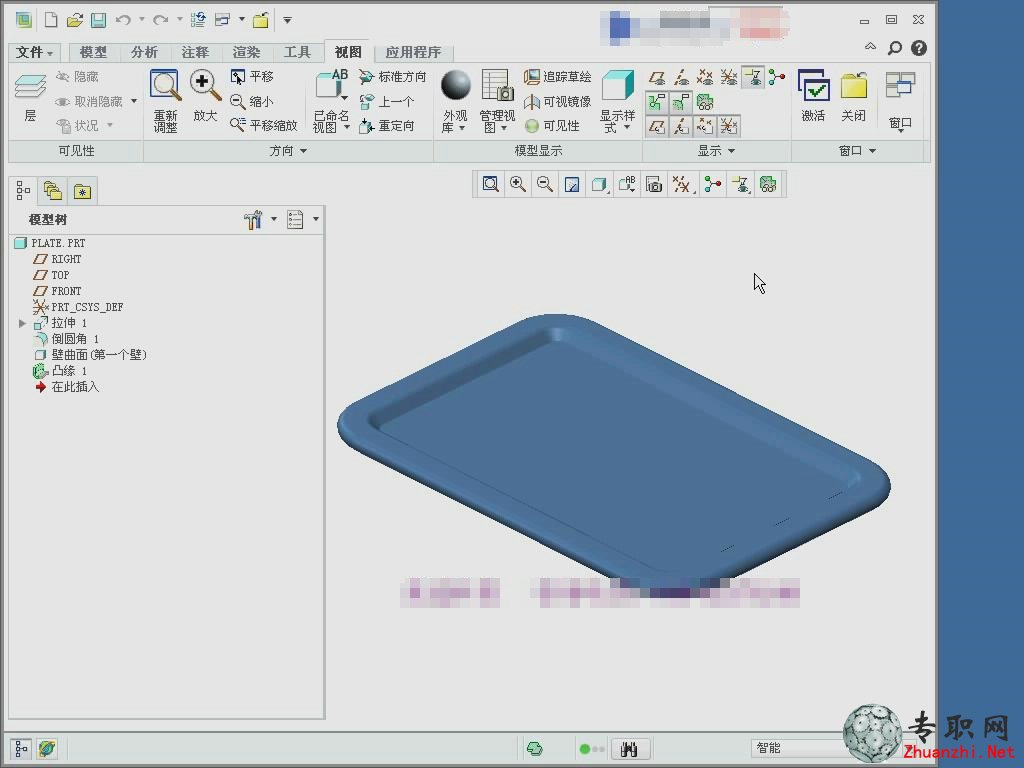Open folder browser tab in navigator
1024x768 pixels.
[52, 191]
